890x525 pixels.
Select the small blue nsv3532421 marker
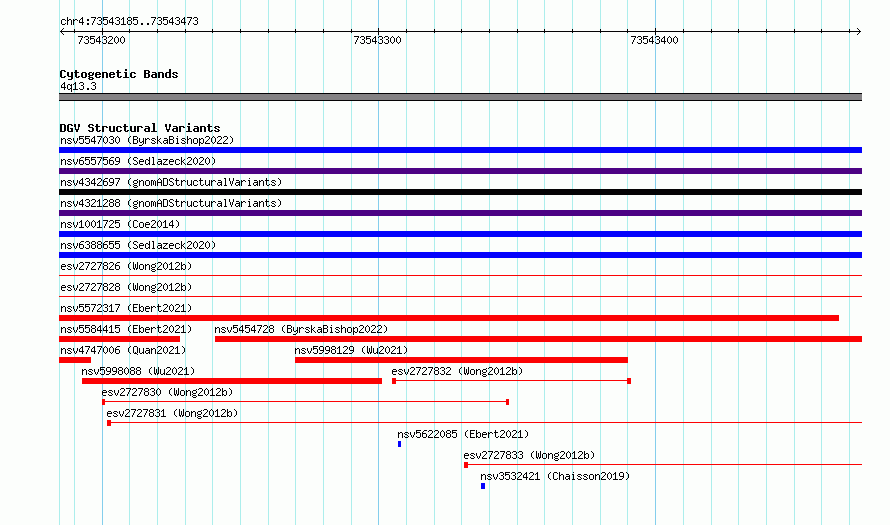tap(483, 486)
